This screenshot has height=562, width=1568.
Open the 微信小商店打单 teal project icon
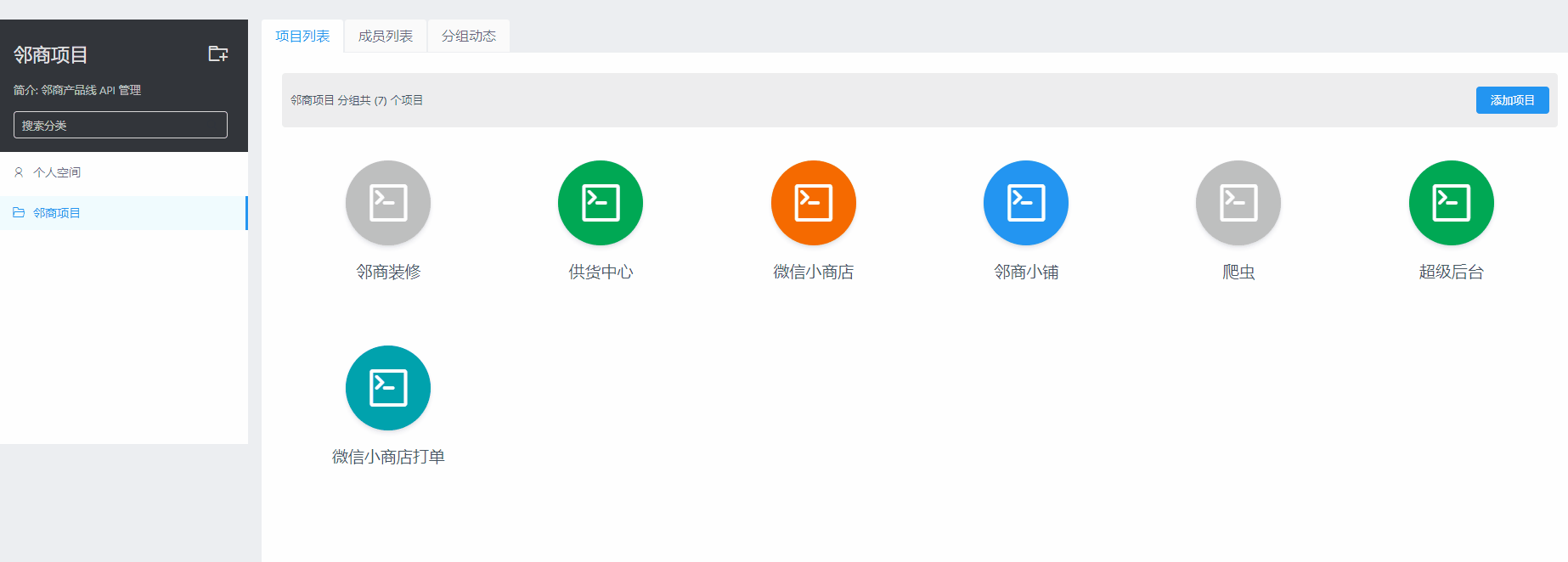coord(388,388)
